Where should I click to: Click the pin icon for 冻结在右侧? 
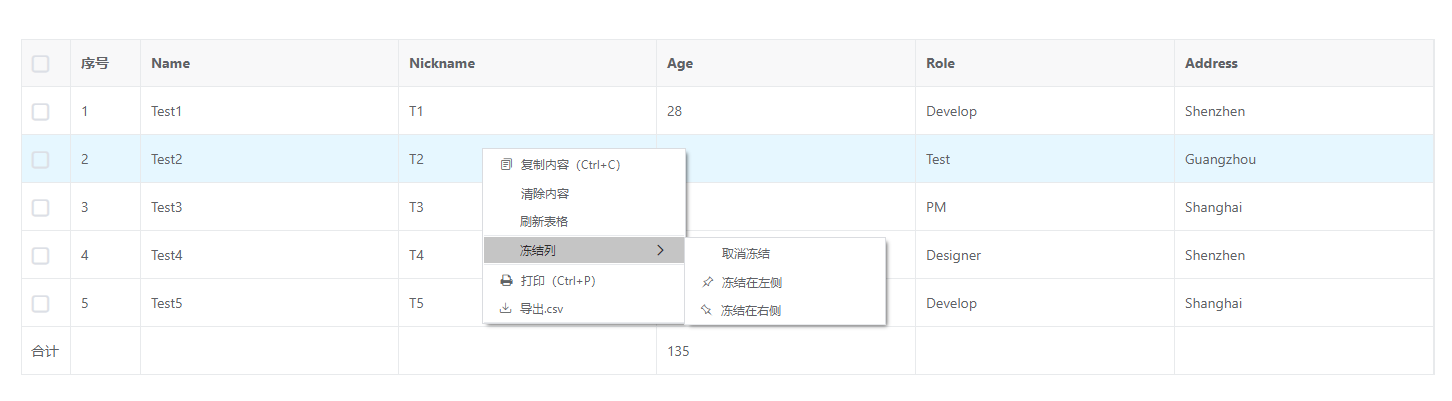tap(707, 311)
